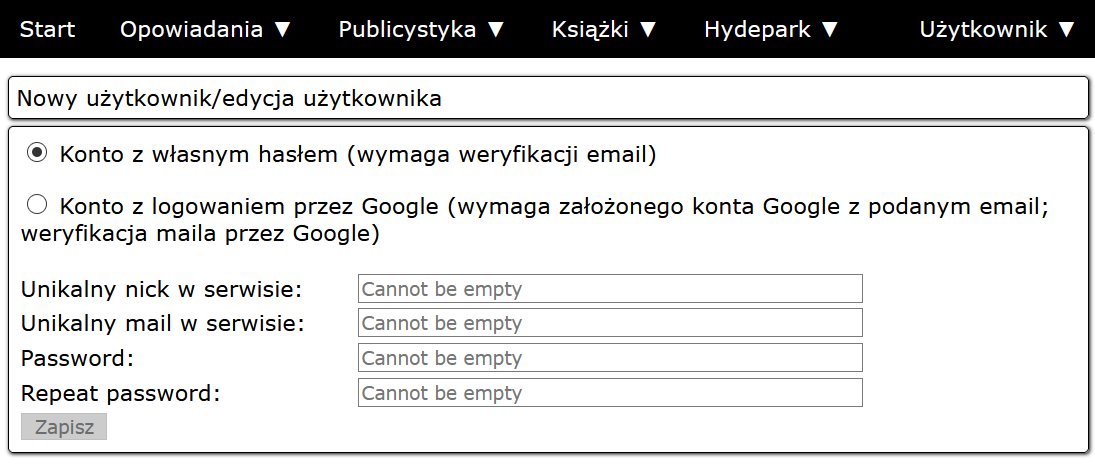The width and height of the screenshot is (1095, 471).
Task: Click the 'Konto z własnym hasłem' label text
Action: point(358,154)
